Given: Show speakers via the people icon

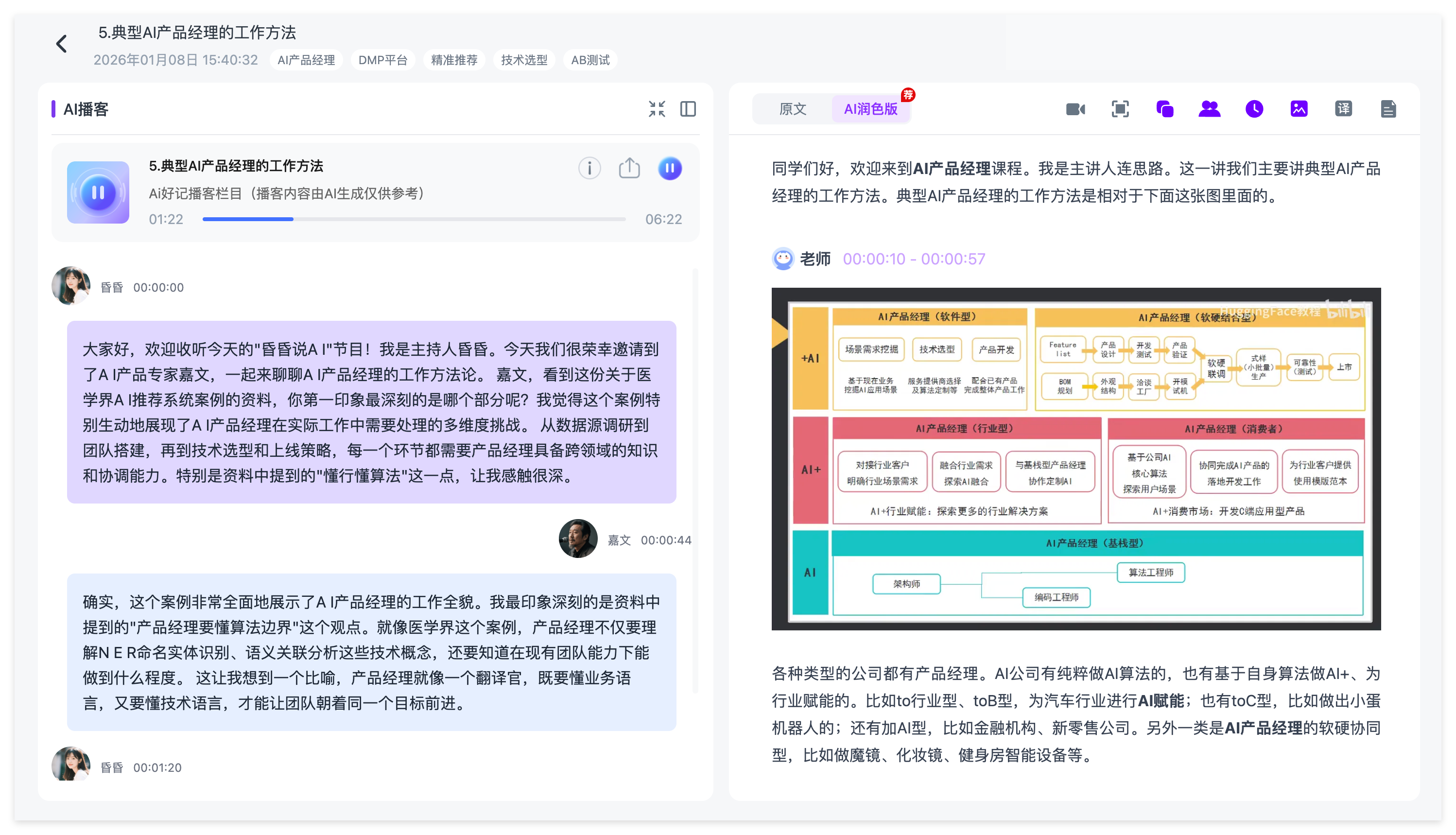Looking at the screenshot, I should [1209, 109].
